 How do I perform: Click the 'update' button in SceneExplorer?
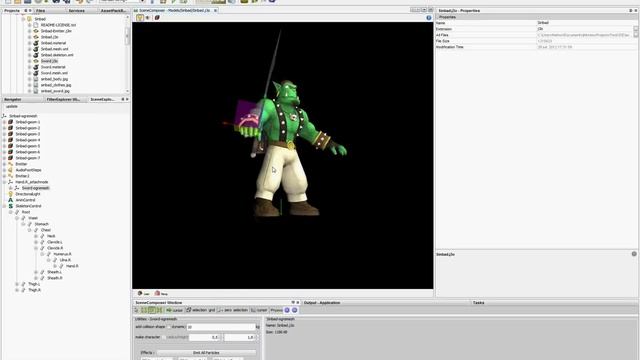pyautogui.click(x=12, y=107)
